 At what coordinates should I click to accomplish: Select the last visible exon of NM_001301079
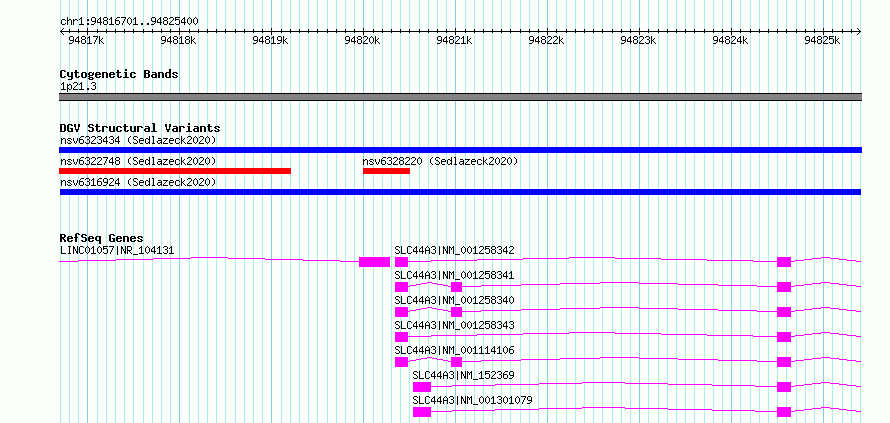tap(784, 412)
